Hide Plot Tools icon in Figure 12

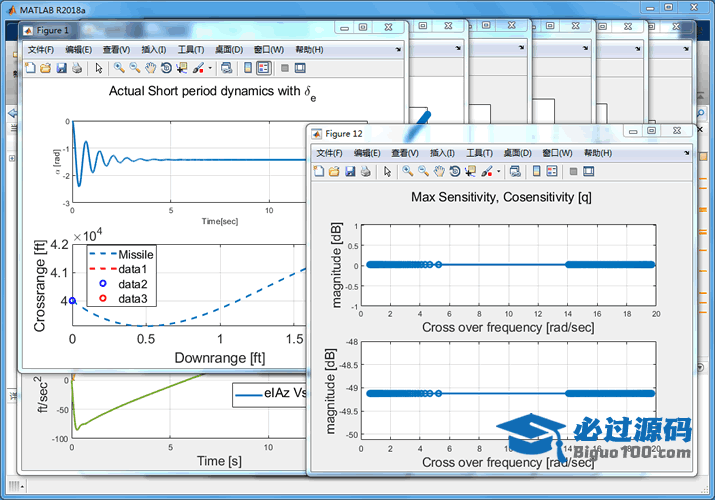(574, 171)
